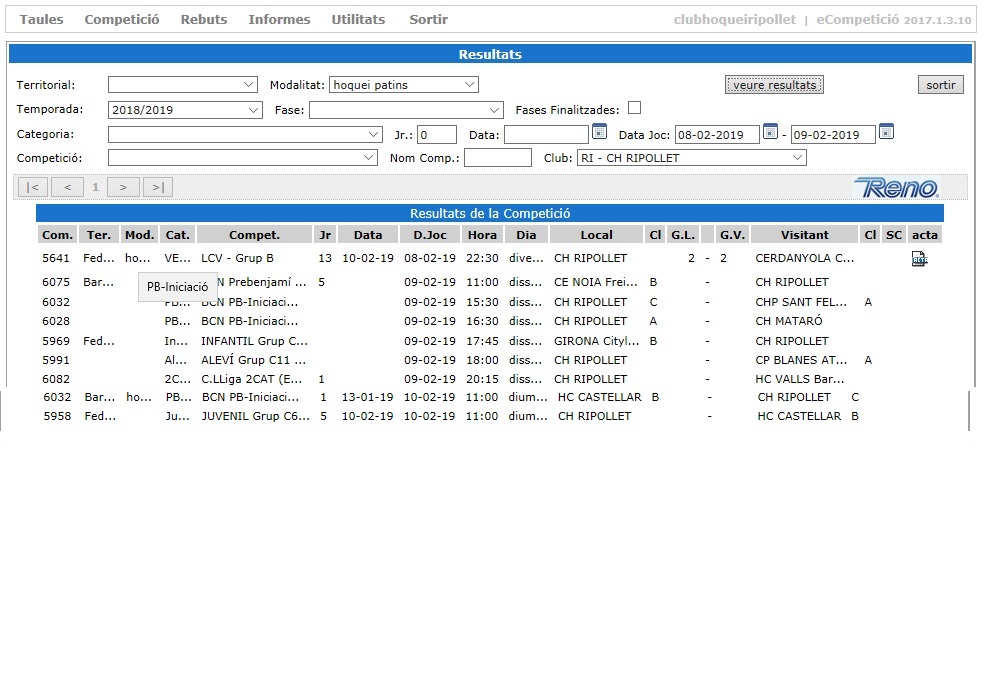Click the sortir button
Viewport: 1000px width, 674px height.
pos(941,85)
